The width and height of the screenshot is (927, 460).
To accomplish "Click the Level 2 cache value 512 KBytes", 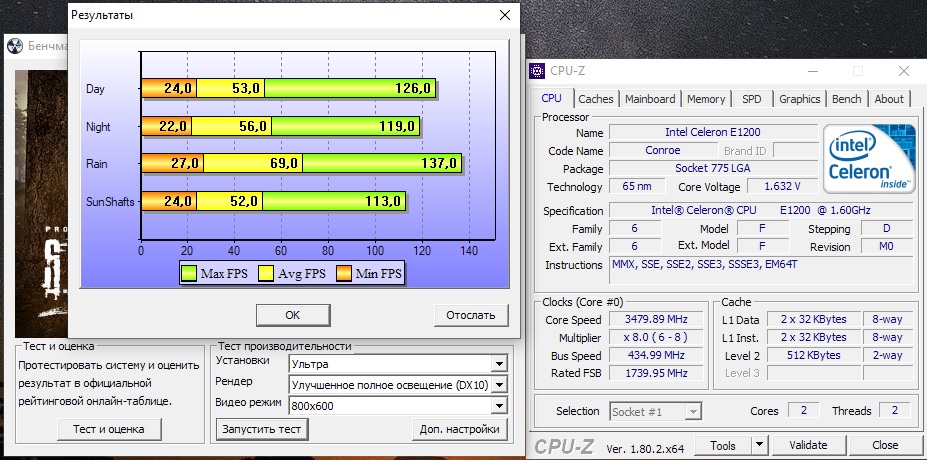I will (813, 355).
